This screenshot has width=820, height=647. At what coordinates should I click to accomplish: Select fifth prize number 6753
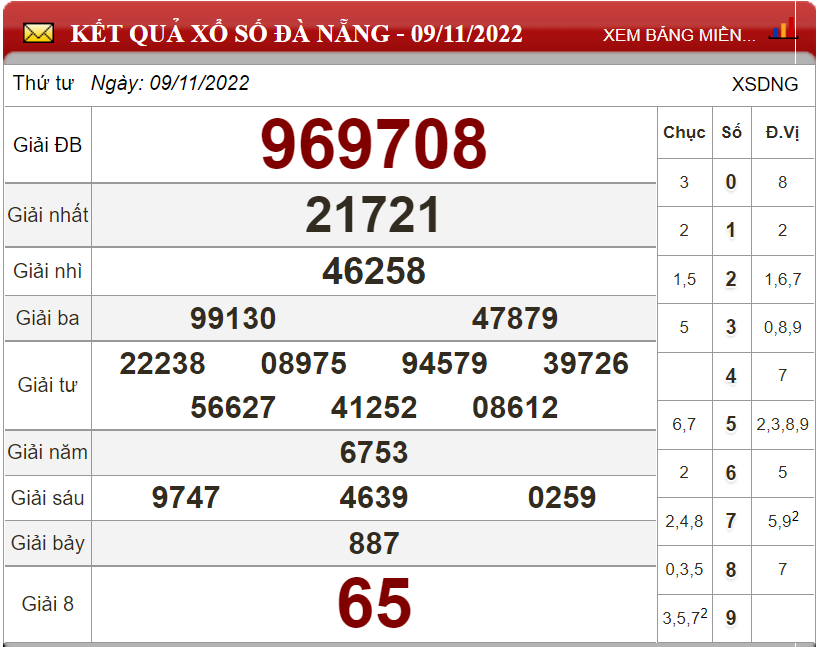click(x=373, y=452)
